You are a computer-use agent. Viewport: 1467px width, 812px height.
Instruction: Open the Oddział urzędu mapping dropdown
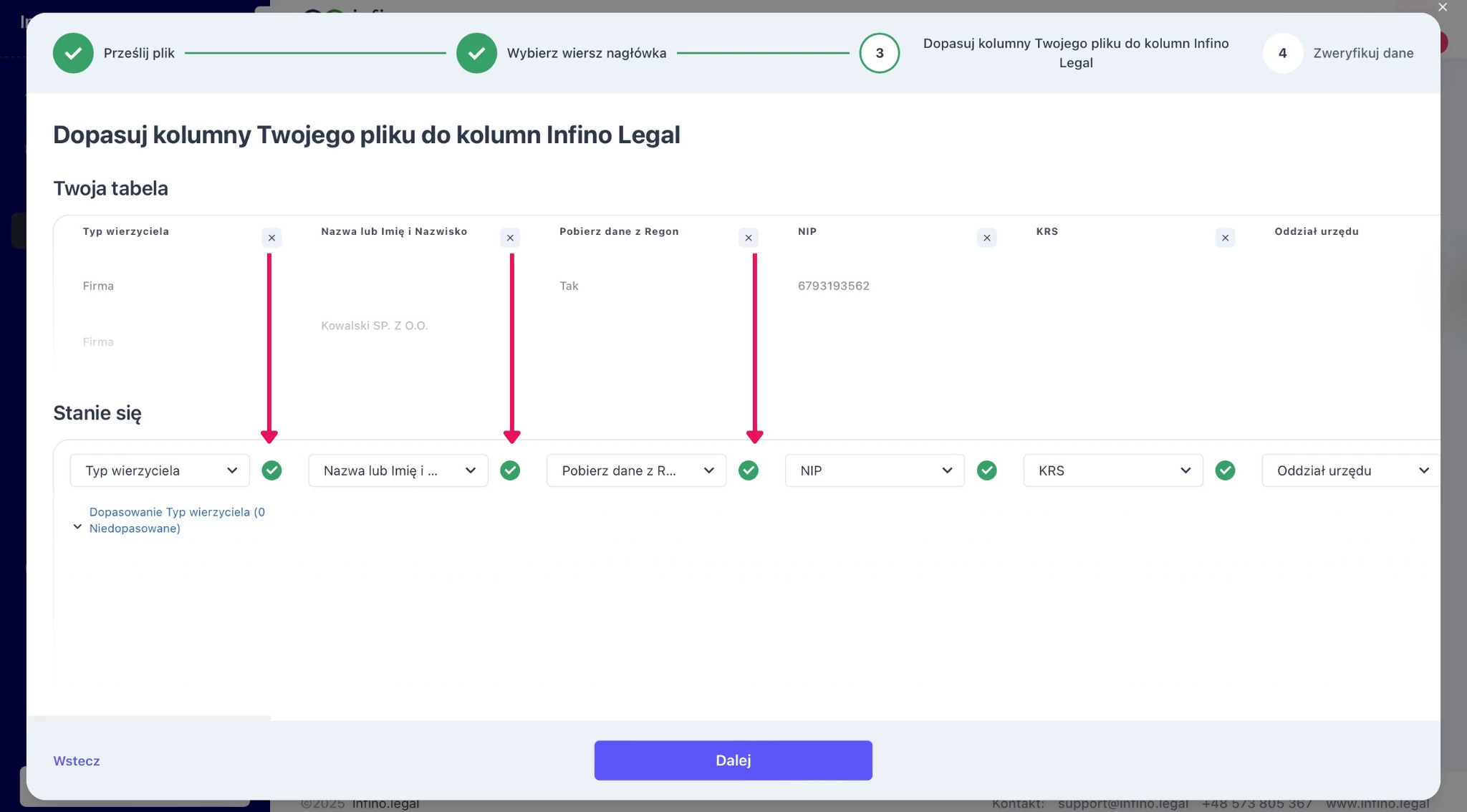click(x=1350, y=470)
